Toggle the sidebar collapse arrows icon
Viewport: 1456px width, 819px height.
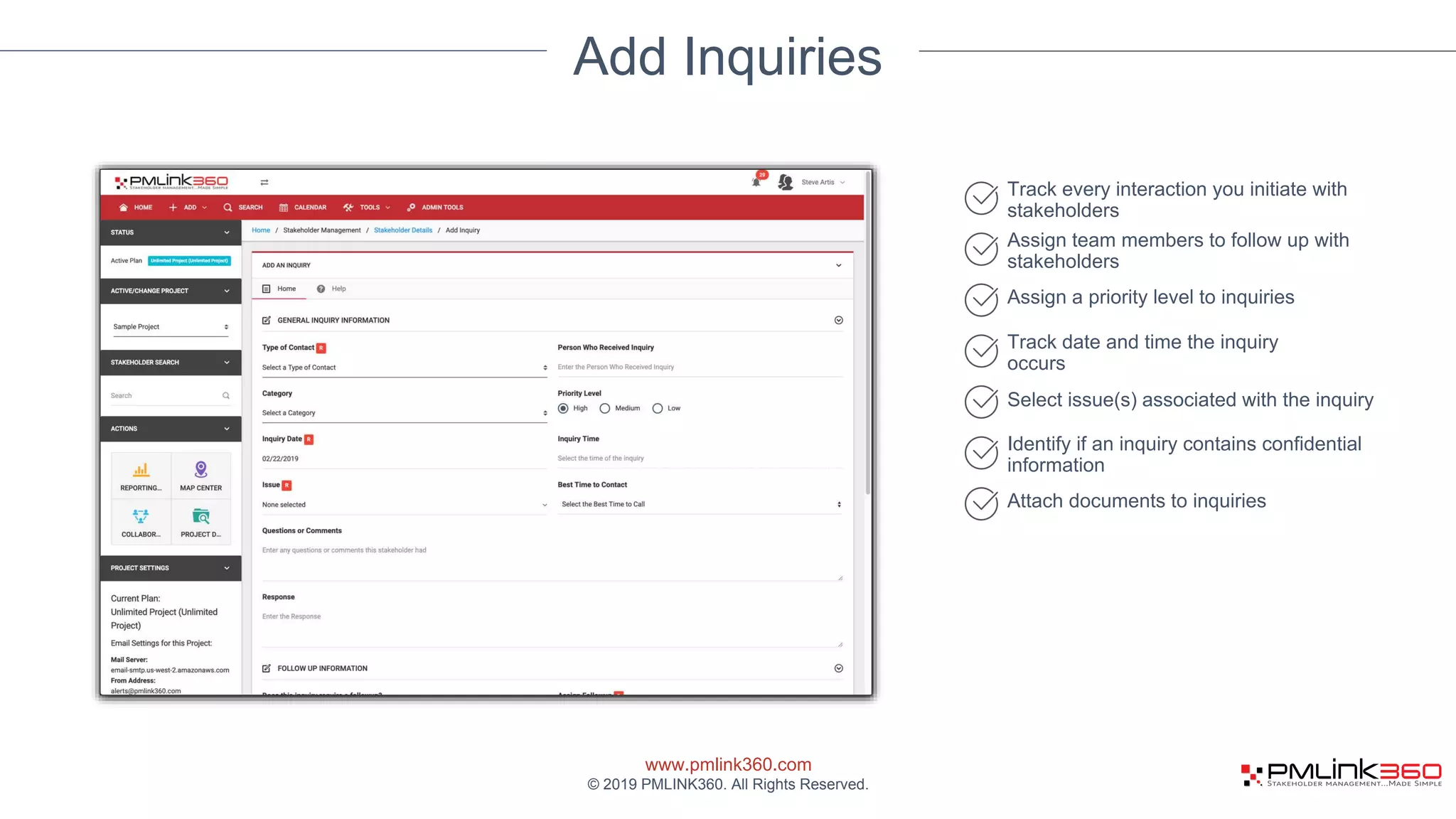pos(264,183)
